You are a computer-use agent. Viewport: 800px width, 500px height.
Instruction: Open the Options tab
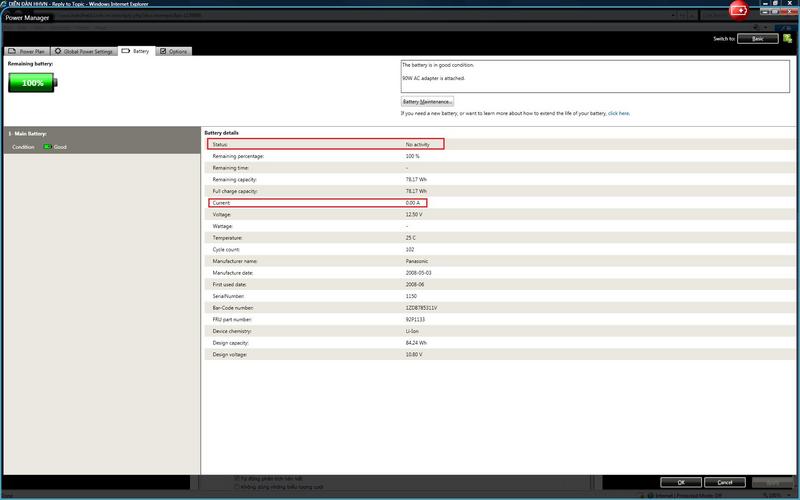pyautogui.click(x=174, y=51)
